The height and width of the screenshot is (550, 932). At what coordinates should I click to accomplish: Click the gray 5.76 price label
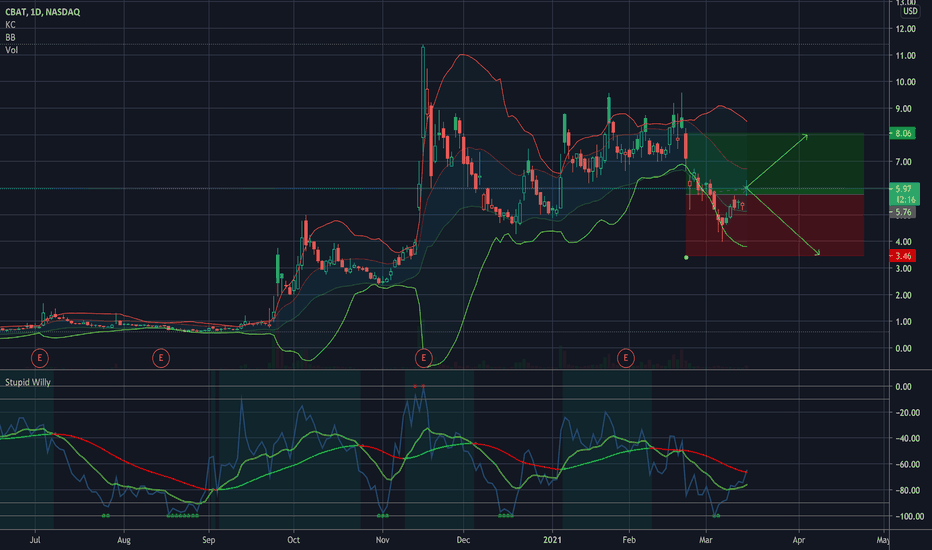pyautogui.click(x=903, y=212)
